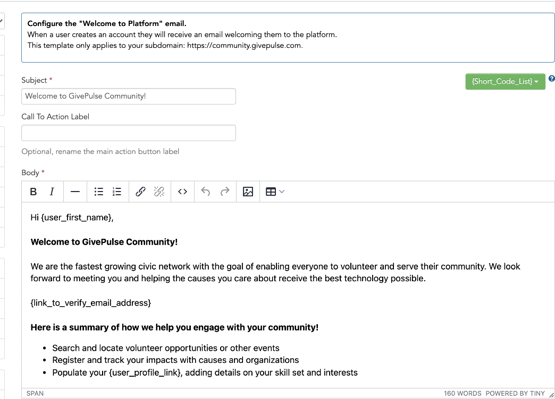Click into the Subject input field
Screen dimensions: 555x399
[x=128, y=96]
